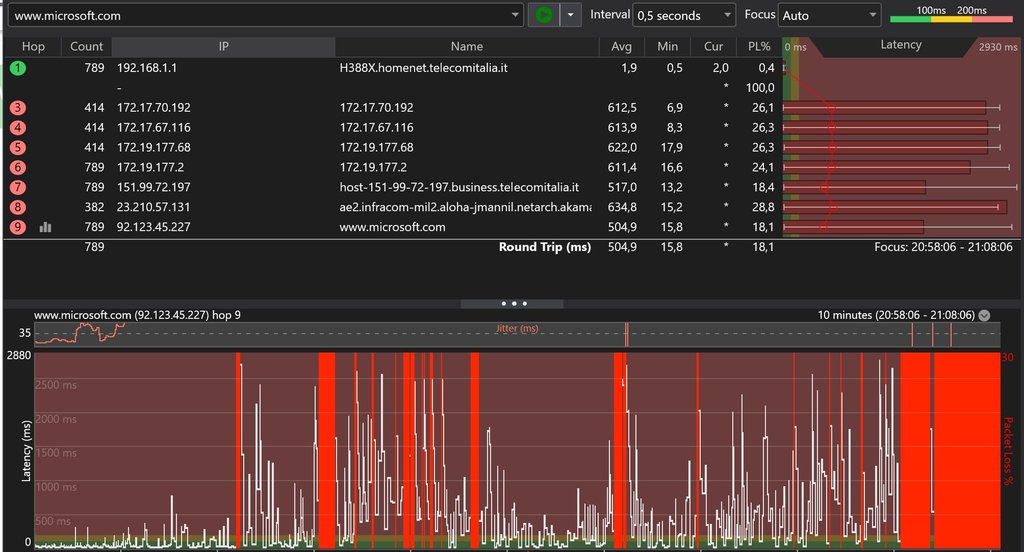
Task: Click the Avg column header
Action: (621, 47)
